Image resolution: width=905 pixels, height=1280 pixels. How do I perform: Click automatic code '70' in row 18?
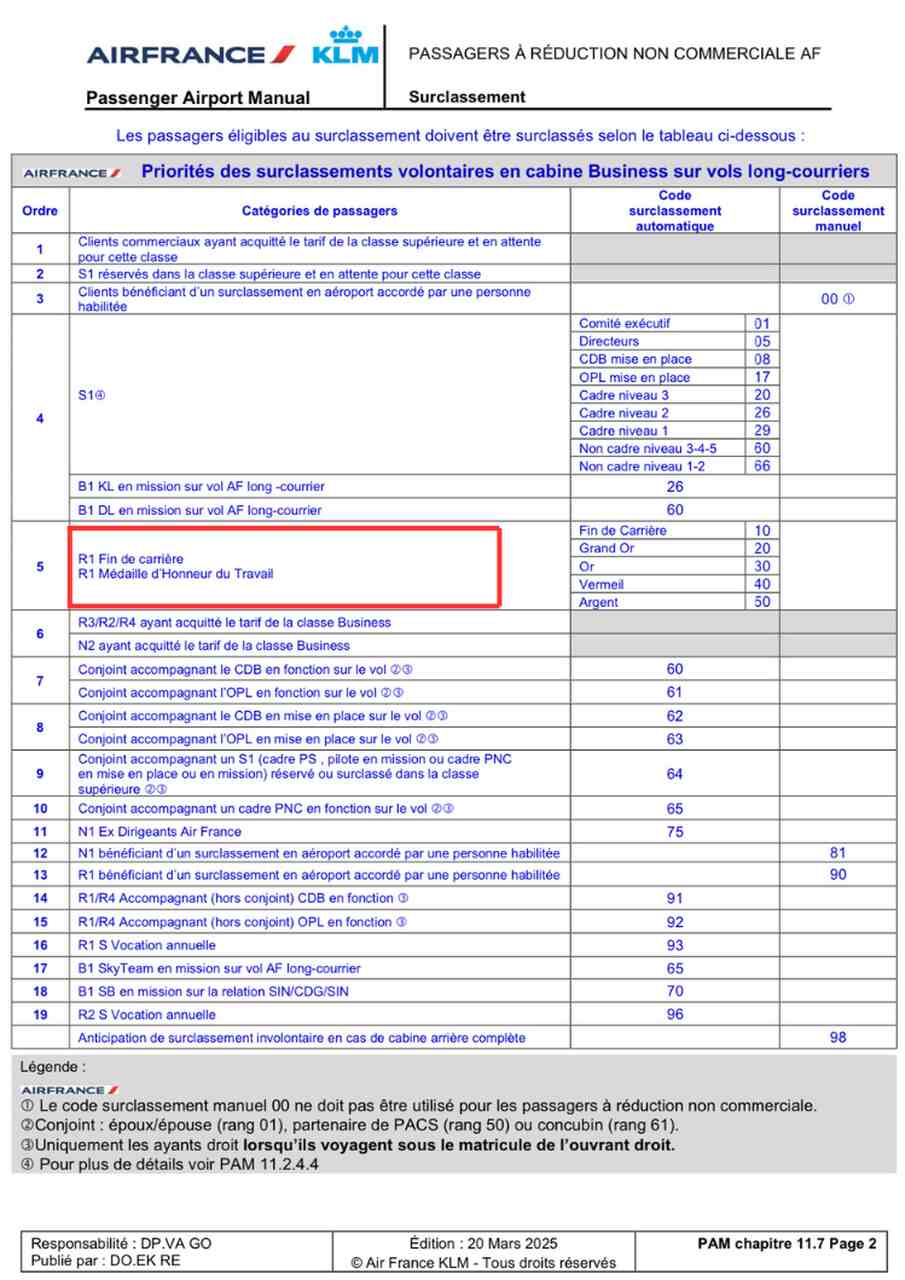point(675,991)
